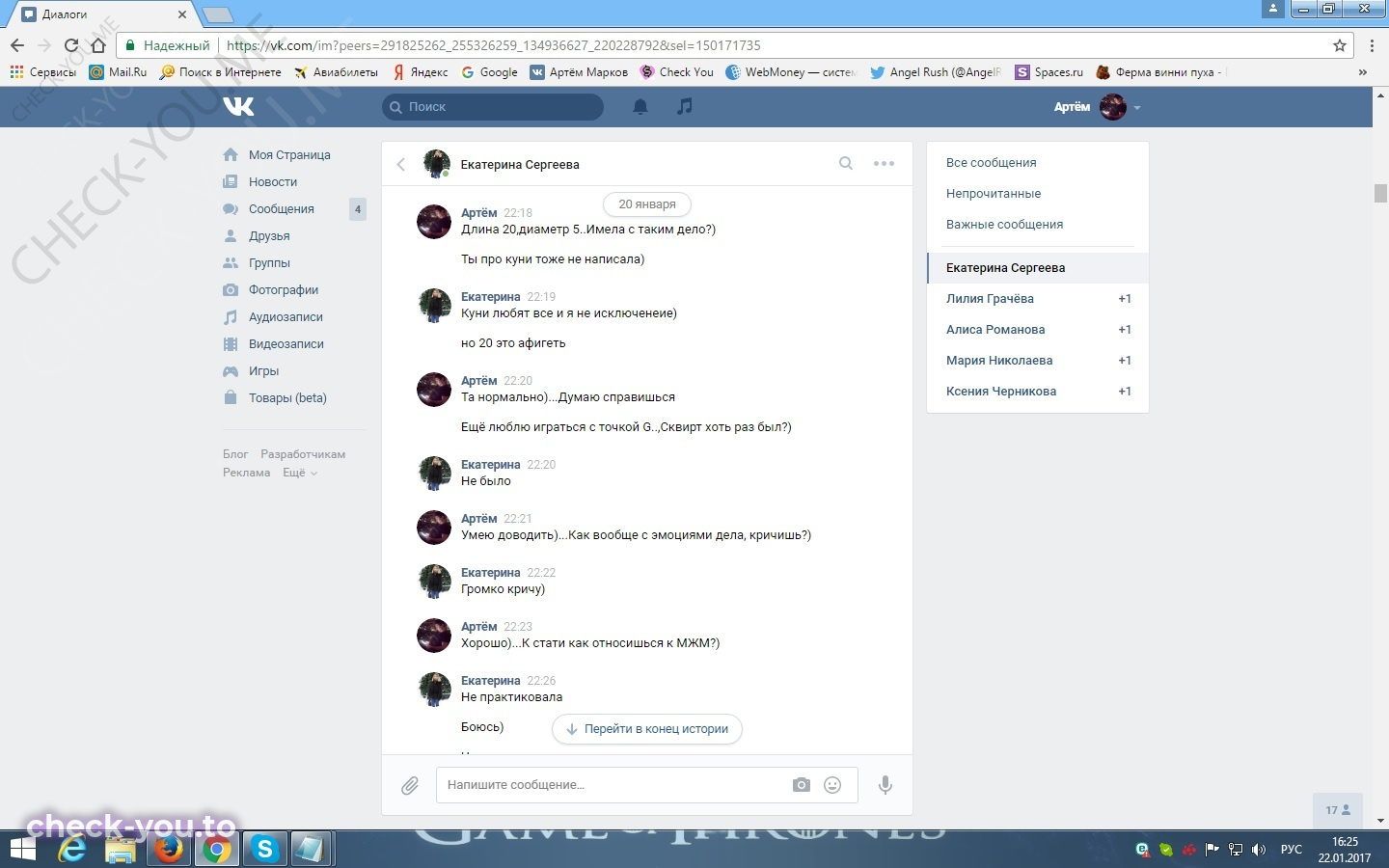Attach a photo using the camera icon
Screen dimensions: 1389x868
802,785
